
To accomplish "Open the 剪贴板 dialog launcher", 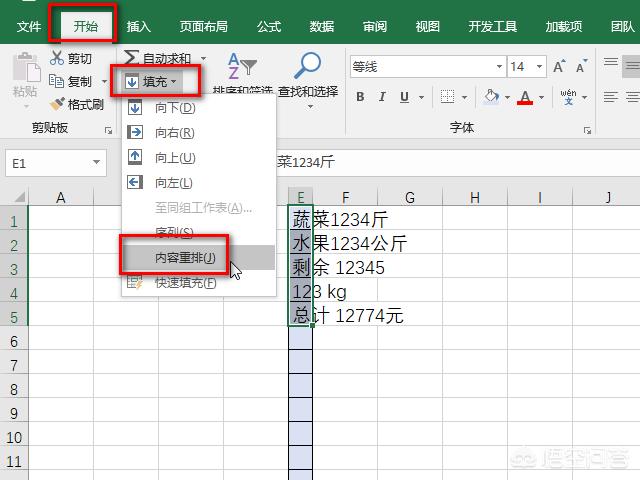I will click(x=108, y=130).
